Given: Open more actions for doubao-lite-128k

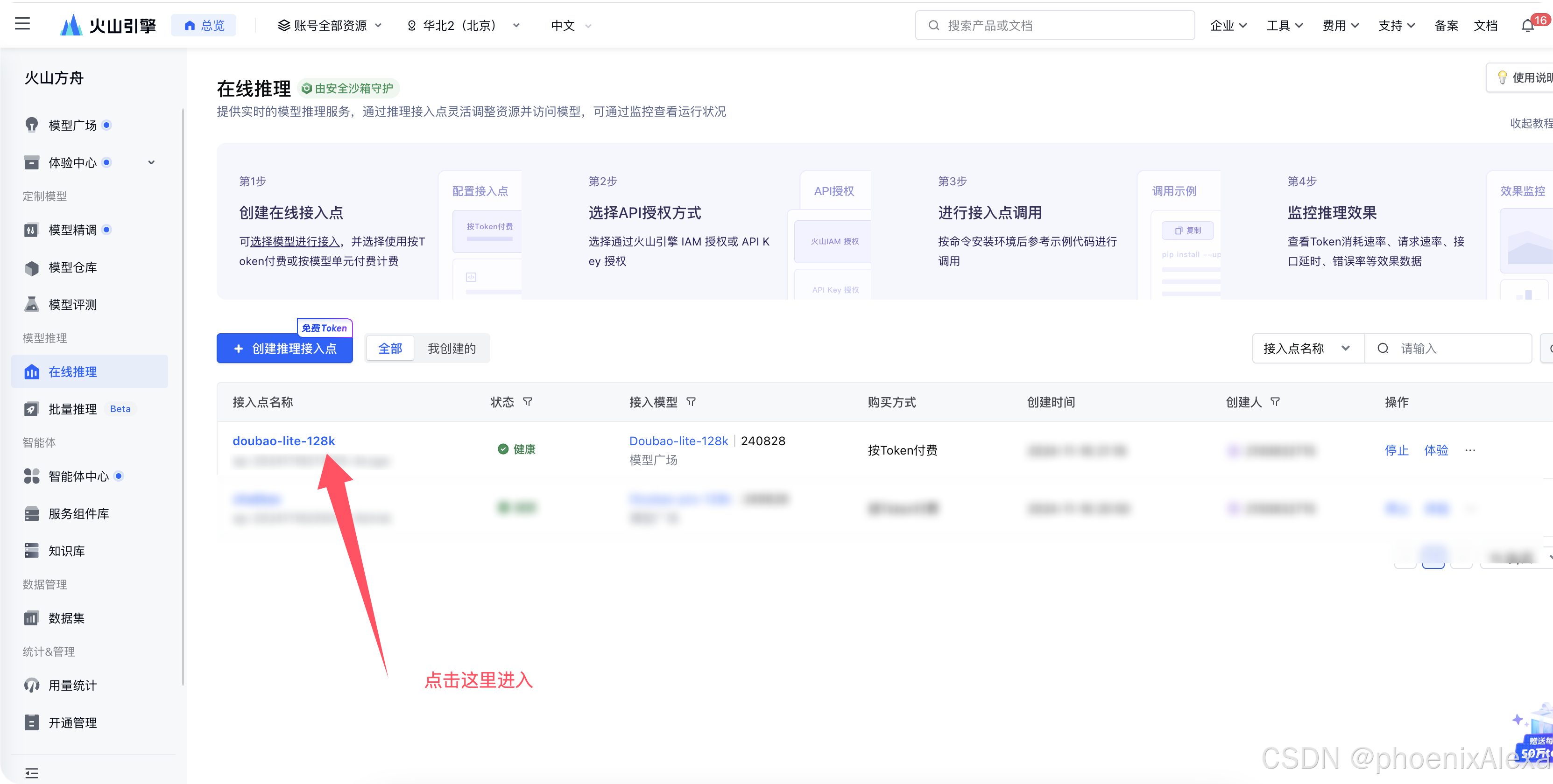Looking at the screenshot, I should [1470, 450].
